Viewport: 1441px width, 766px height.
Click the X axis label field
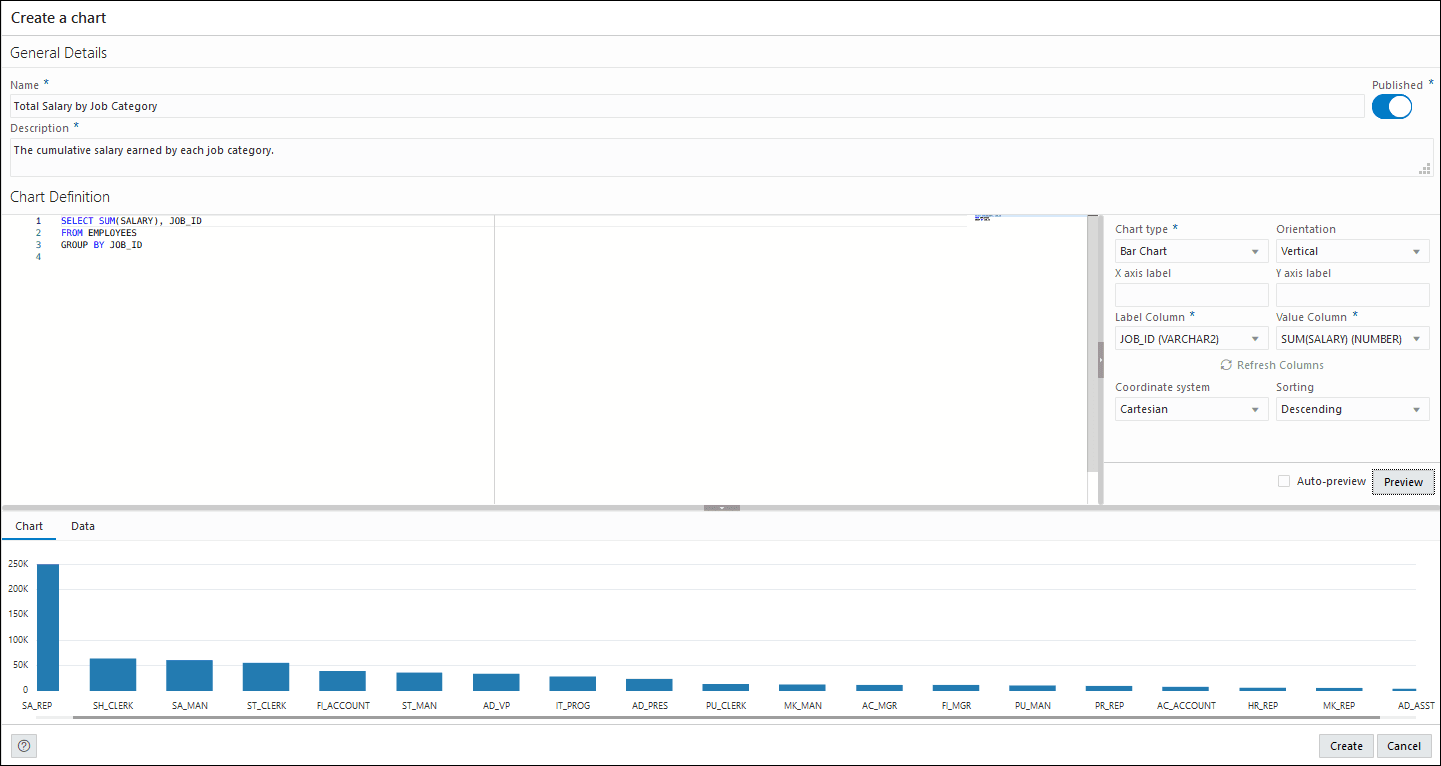[1190, 294]
